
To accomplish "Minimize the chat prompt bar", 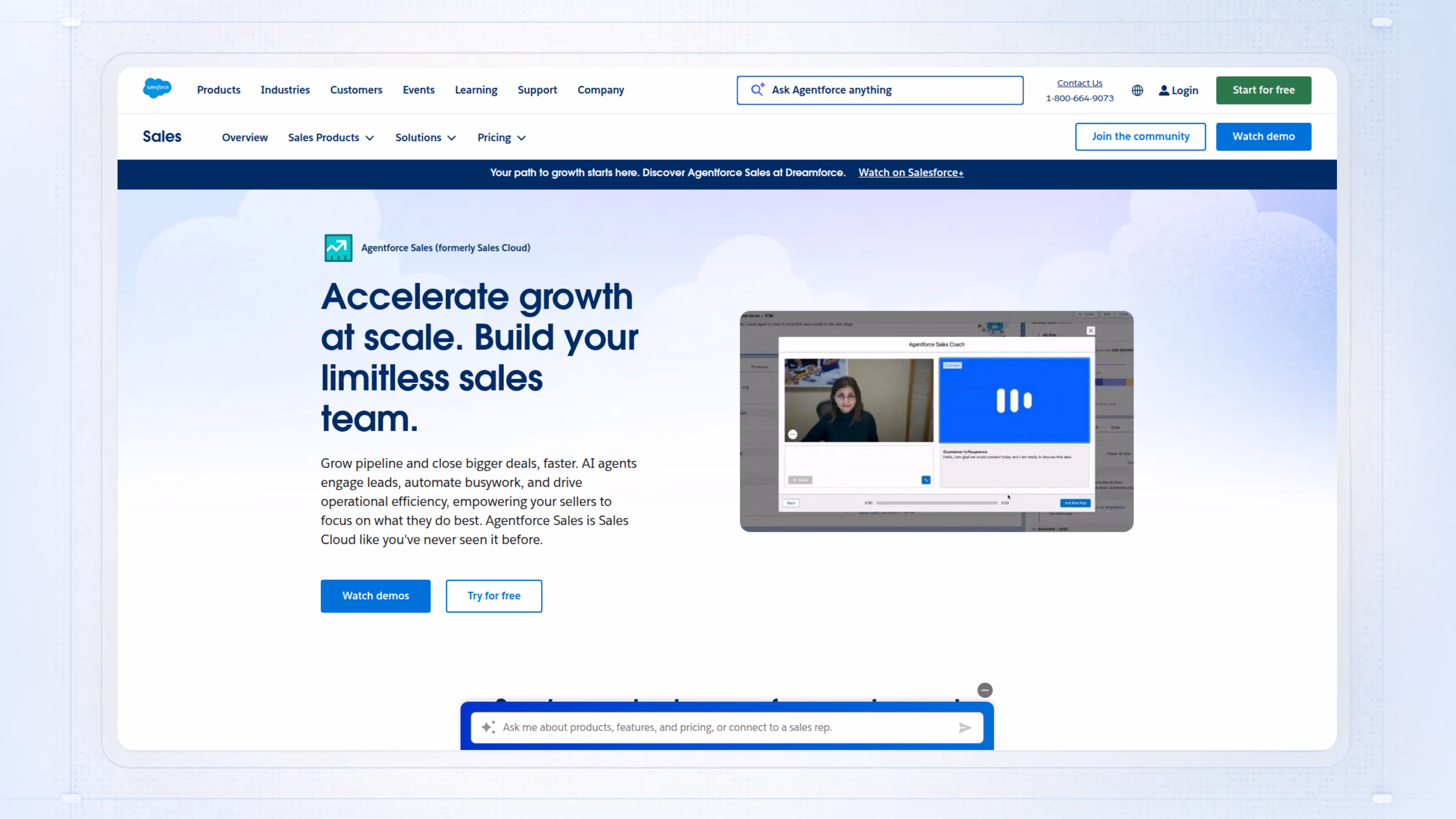I will coord(985,690).
